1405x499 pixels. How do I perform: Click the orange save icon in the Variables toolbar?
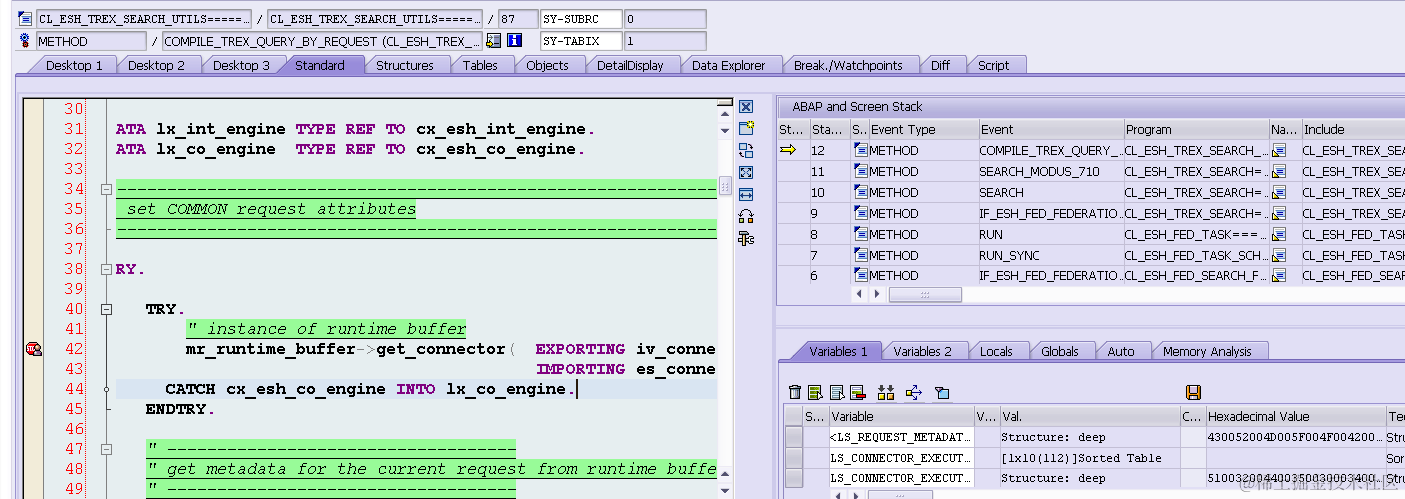click(1192, 392)
